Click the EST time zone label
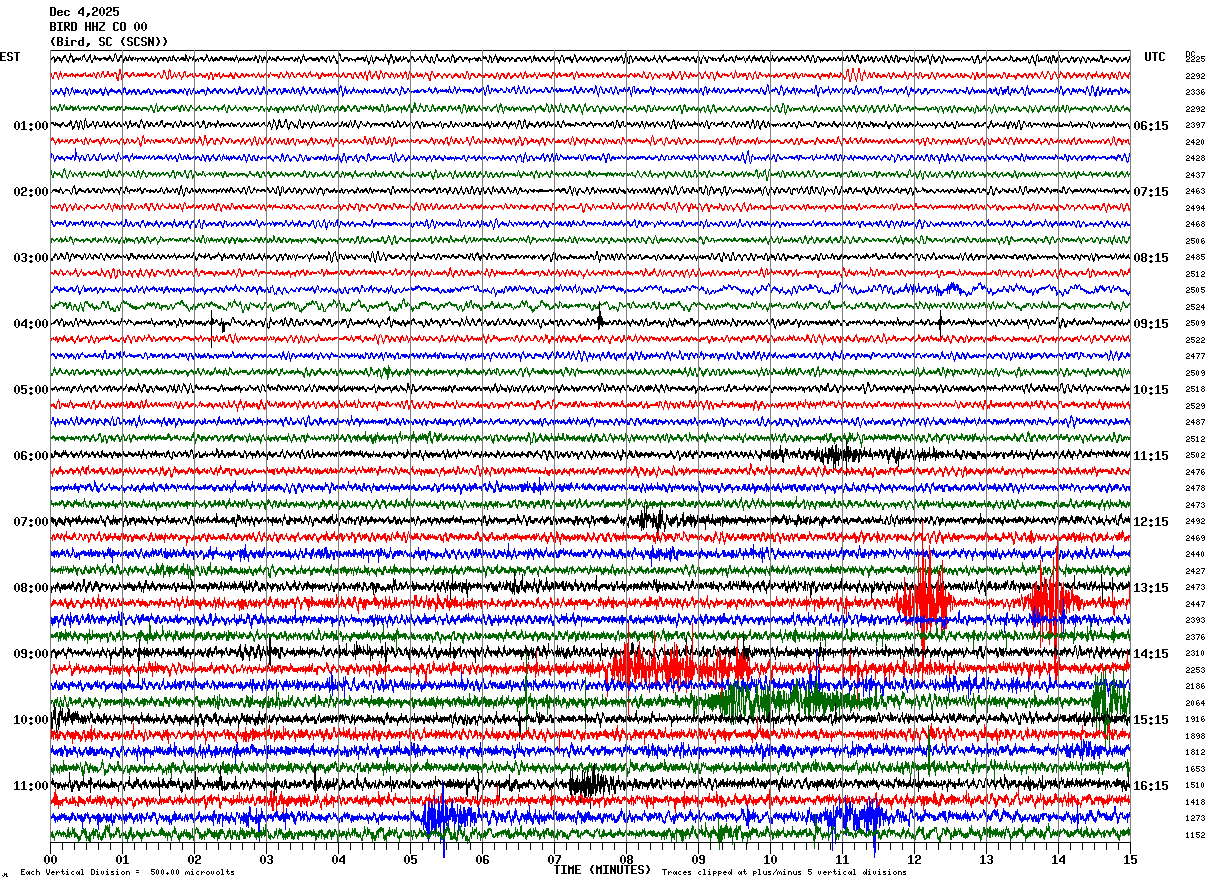1210x886 pixels. coord(10,57)
